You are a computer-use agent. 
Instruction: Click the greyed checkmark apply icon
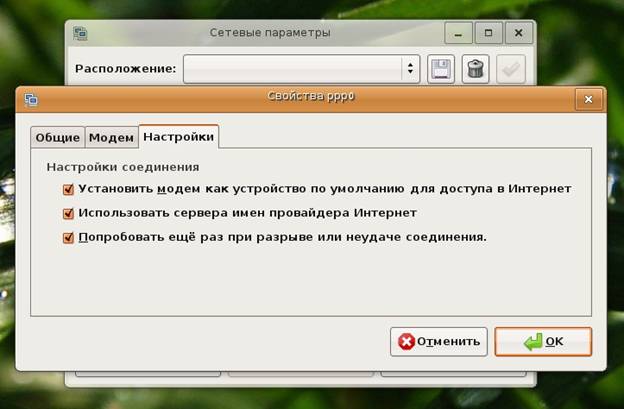[x=511, y=69]
